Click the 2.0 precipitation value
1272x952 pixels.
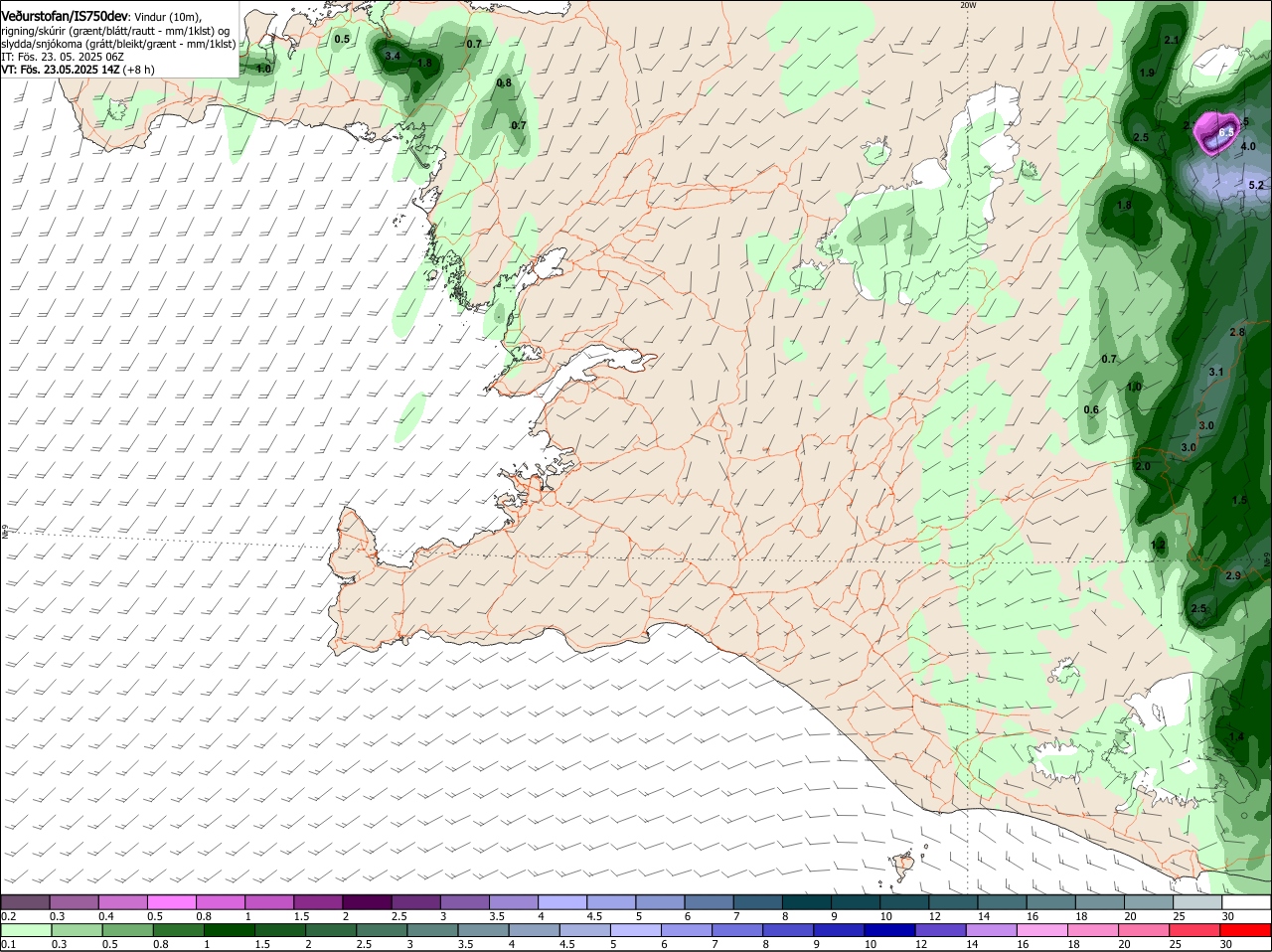[1143, 466]
